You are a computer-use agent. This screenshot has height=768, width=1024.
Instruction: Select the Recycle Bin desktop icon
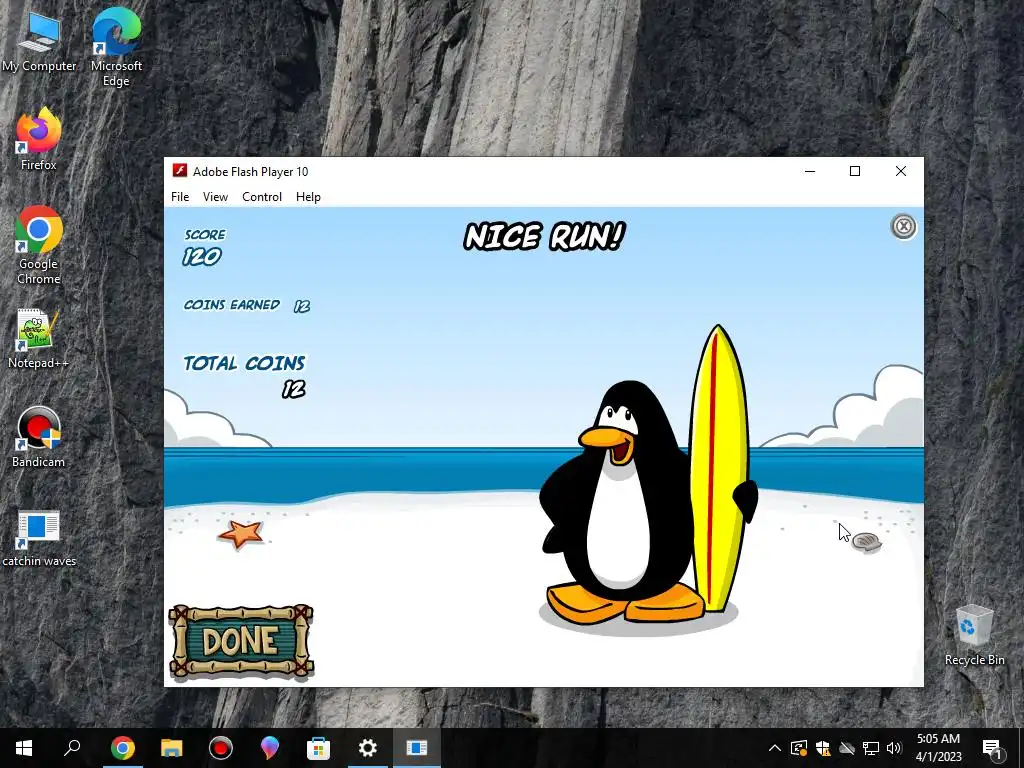tap(974, 635)
